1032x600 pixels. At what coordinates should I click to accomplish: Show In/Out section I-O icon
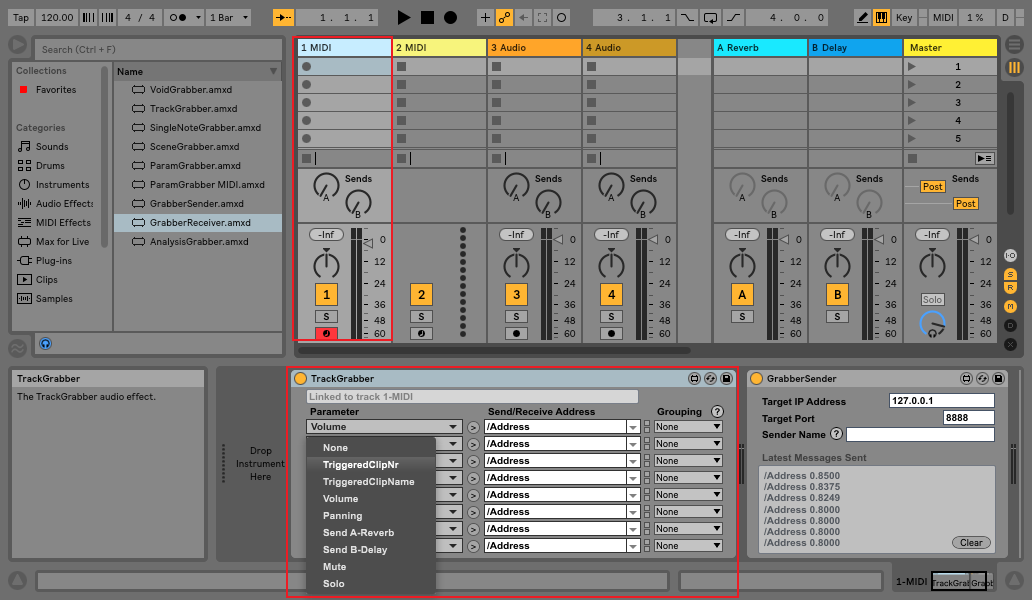coord(1010,256)
